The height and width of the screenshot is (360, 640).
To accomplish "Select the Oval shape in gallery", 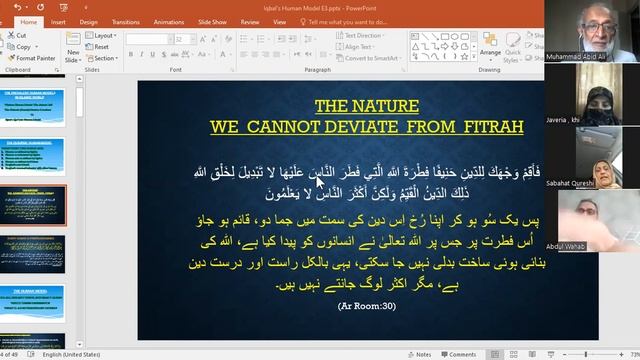I will (454, 36).
